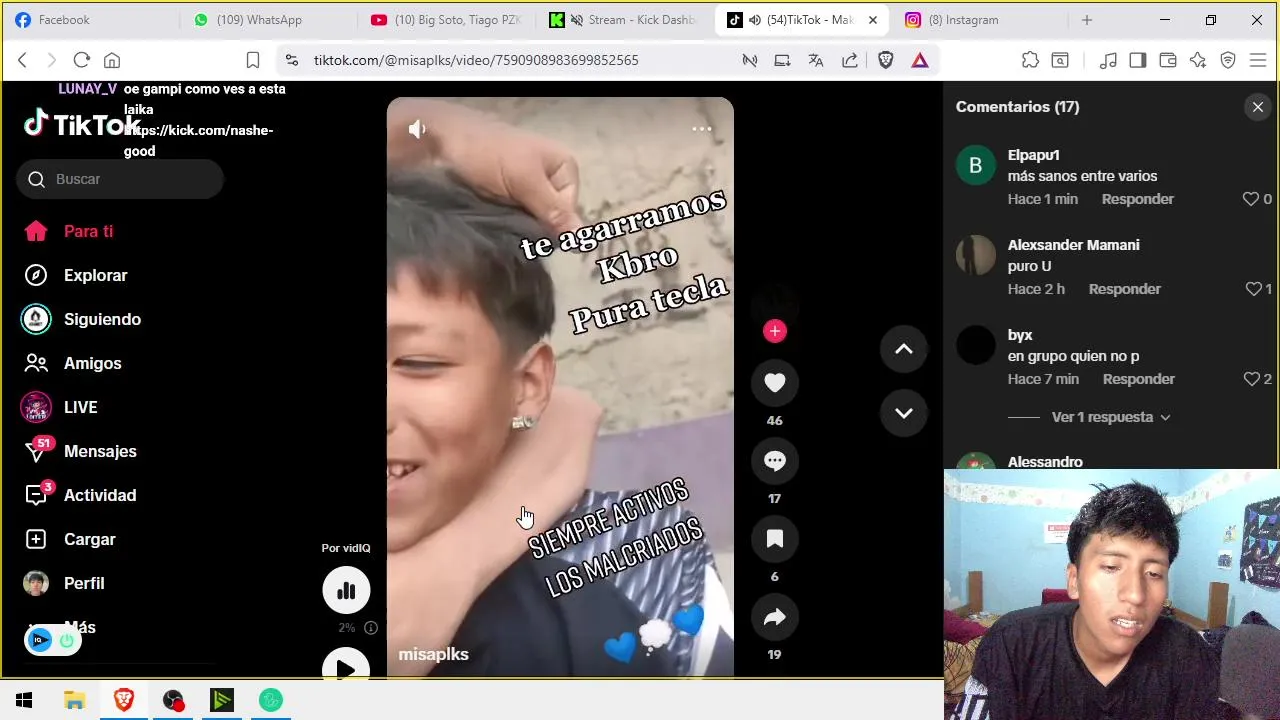Open the Siguiendo feed

click(102, 319)
